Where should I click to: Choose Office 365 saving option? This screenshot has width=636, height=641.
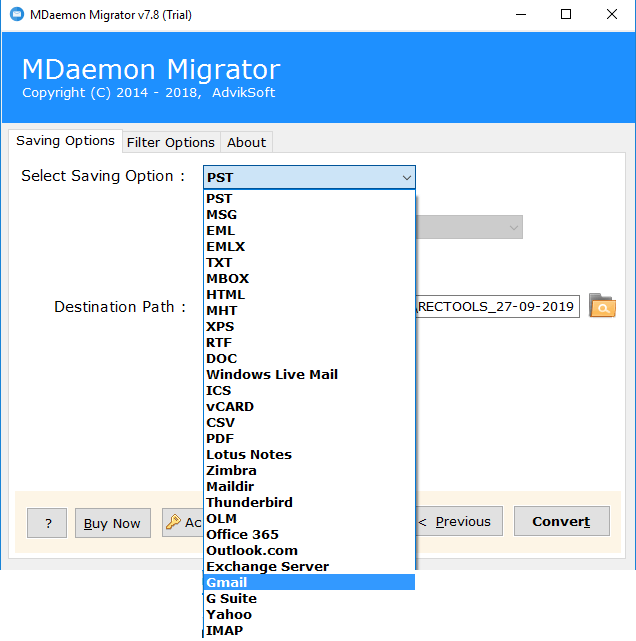309,534
